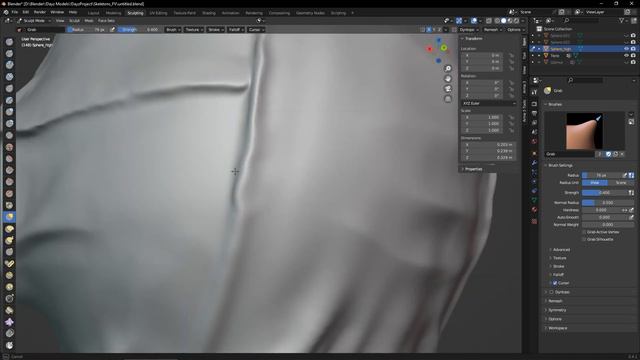Viewport: 640px width, 360px height.
Task: Open the Remesh popover in header
Action: [x=493, y=29]
